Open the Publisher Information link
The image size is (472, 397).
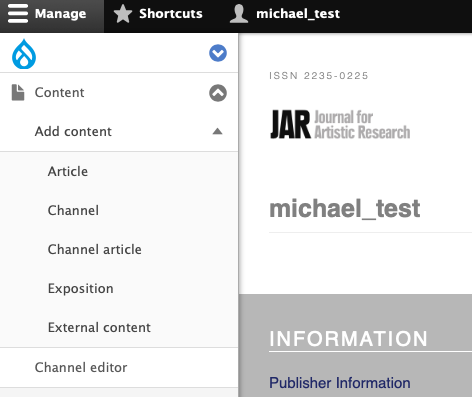340,383
